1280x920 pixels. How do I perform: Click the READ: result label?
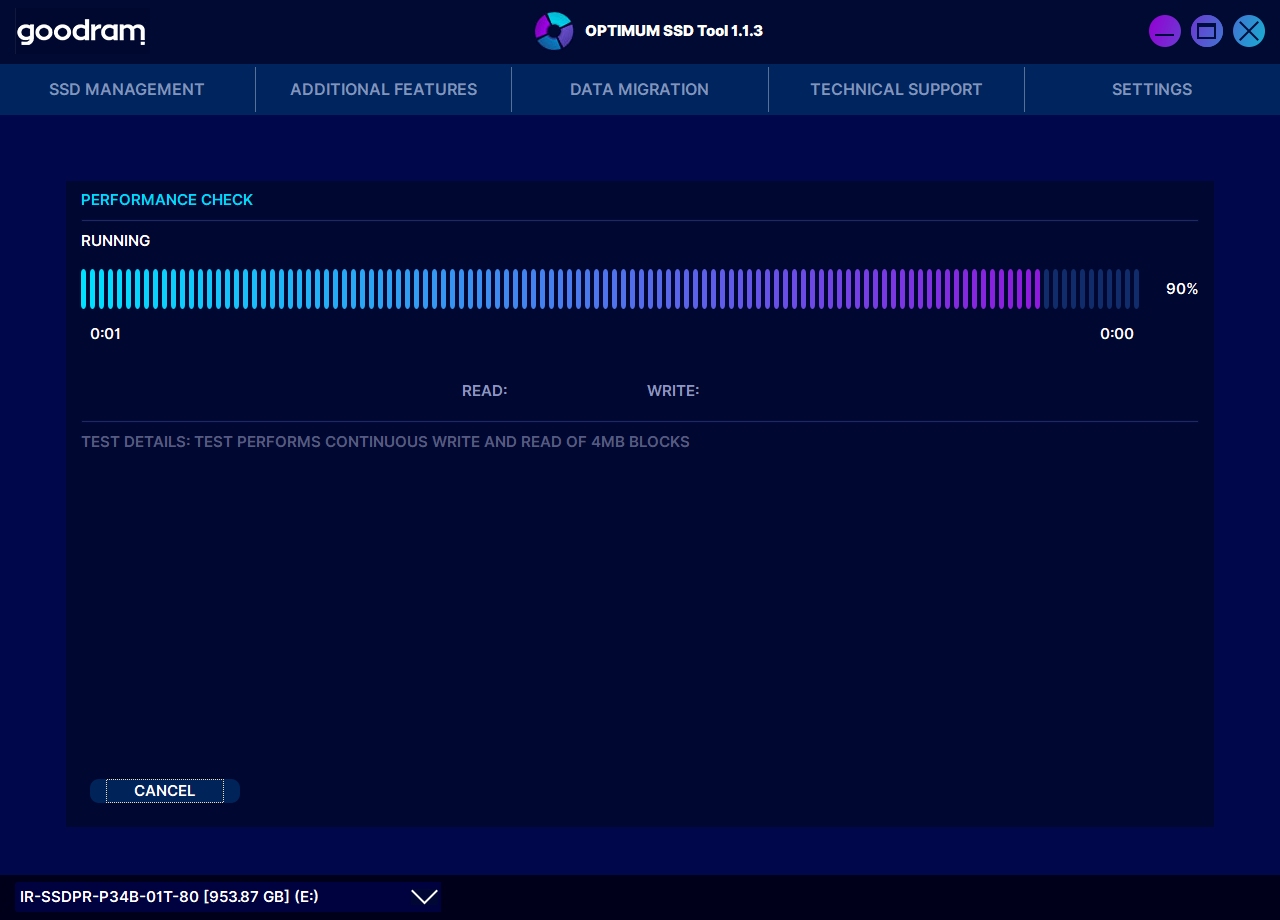click(485, 391)
